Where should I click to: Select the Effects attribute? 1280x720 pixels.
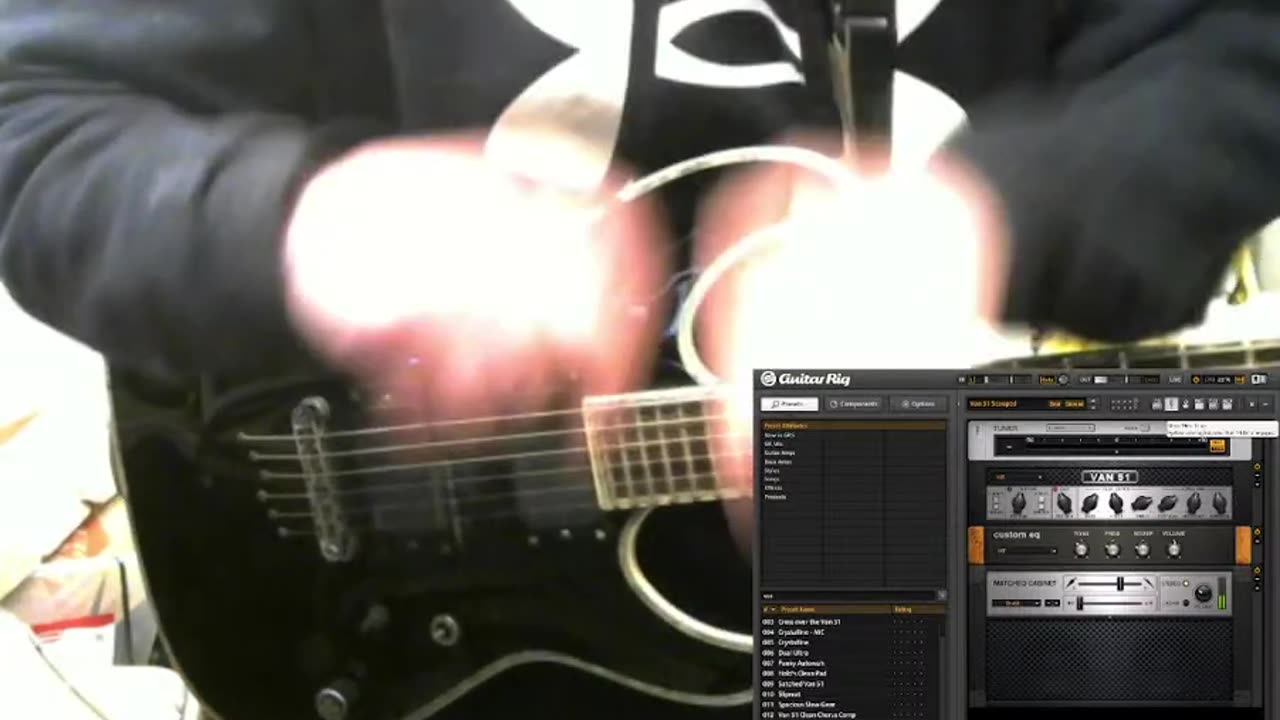773,488
